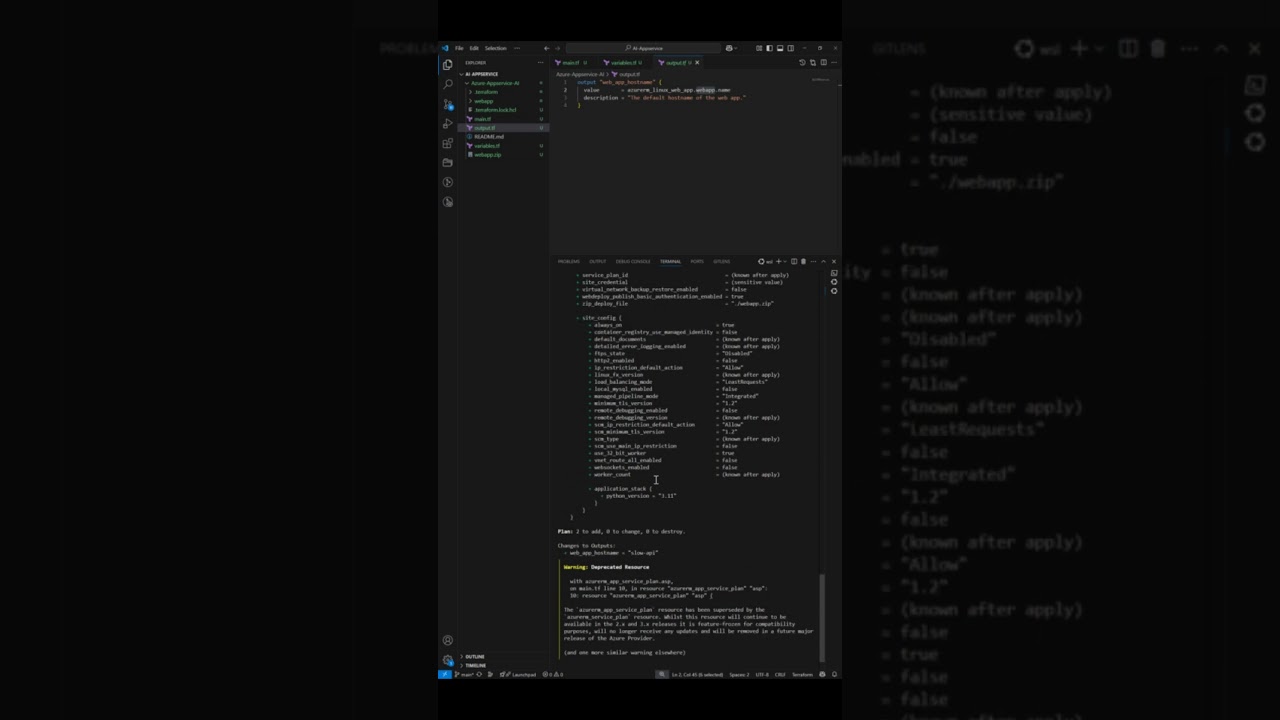This screenshot has height=720, width=1280.
Task: Close the terminal panel
Action: (x=834, y=261)
